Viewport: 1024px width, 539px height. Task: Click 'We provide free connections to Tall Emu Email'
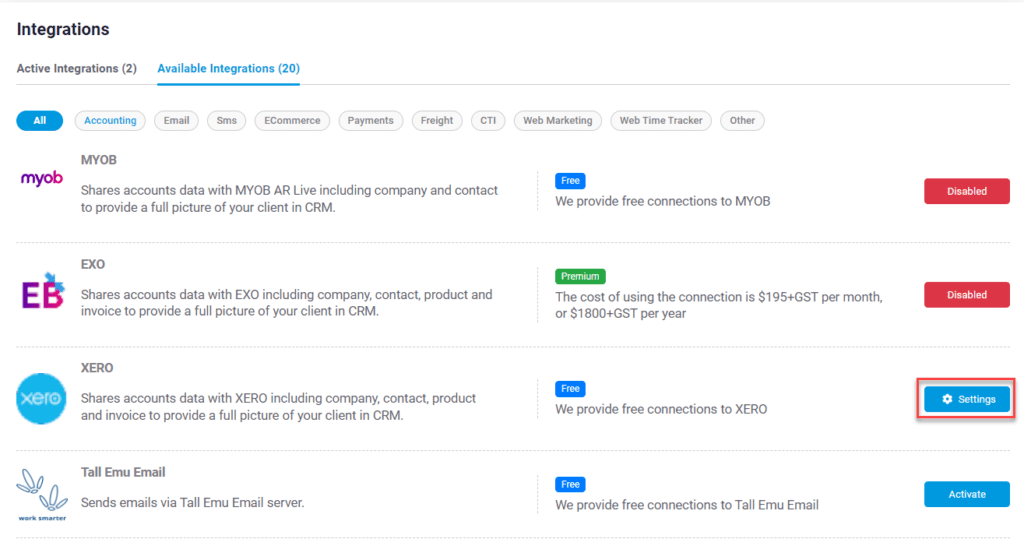687,505
